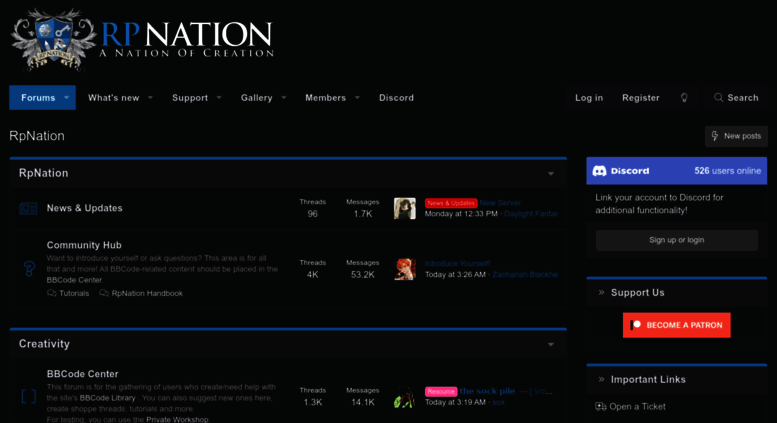Click the red News & Updates prefix tag

[451, 203]
